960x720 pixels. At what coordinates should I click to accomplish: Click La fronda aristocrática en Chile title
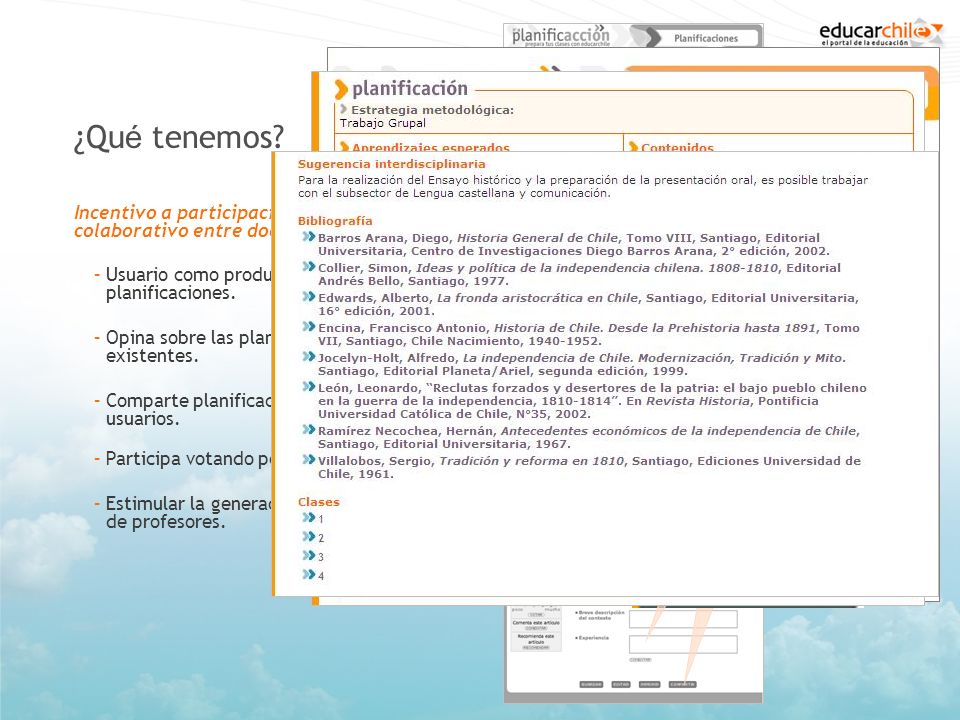pyautogui.click(x=538, y=298)
